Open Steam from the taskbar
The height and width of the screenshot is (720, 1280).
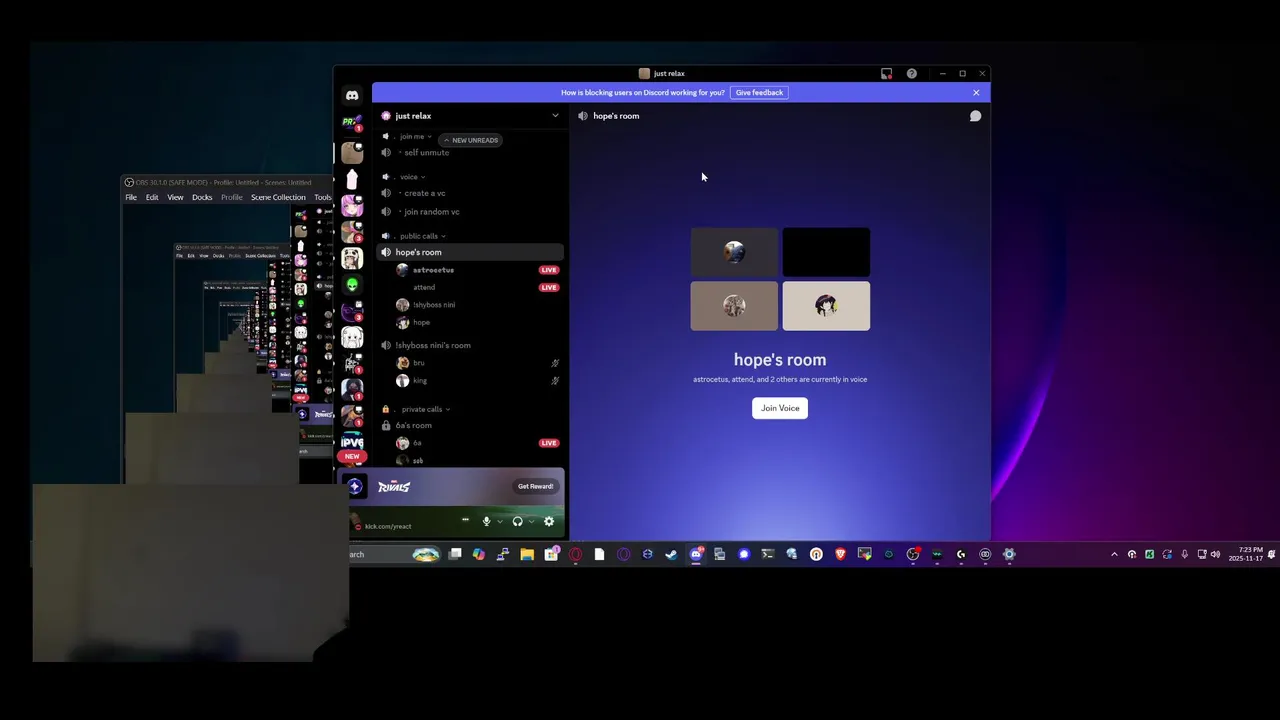[x=671, y=554]
